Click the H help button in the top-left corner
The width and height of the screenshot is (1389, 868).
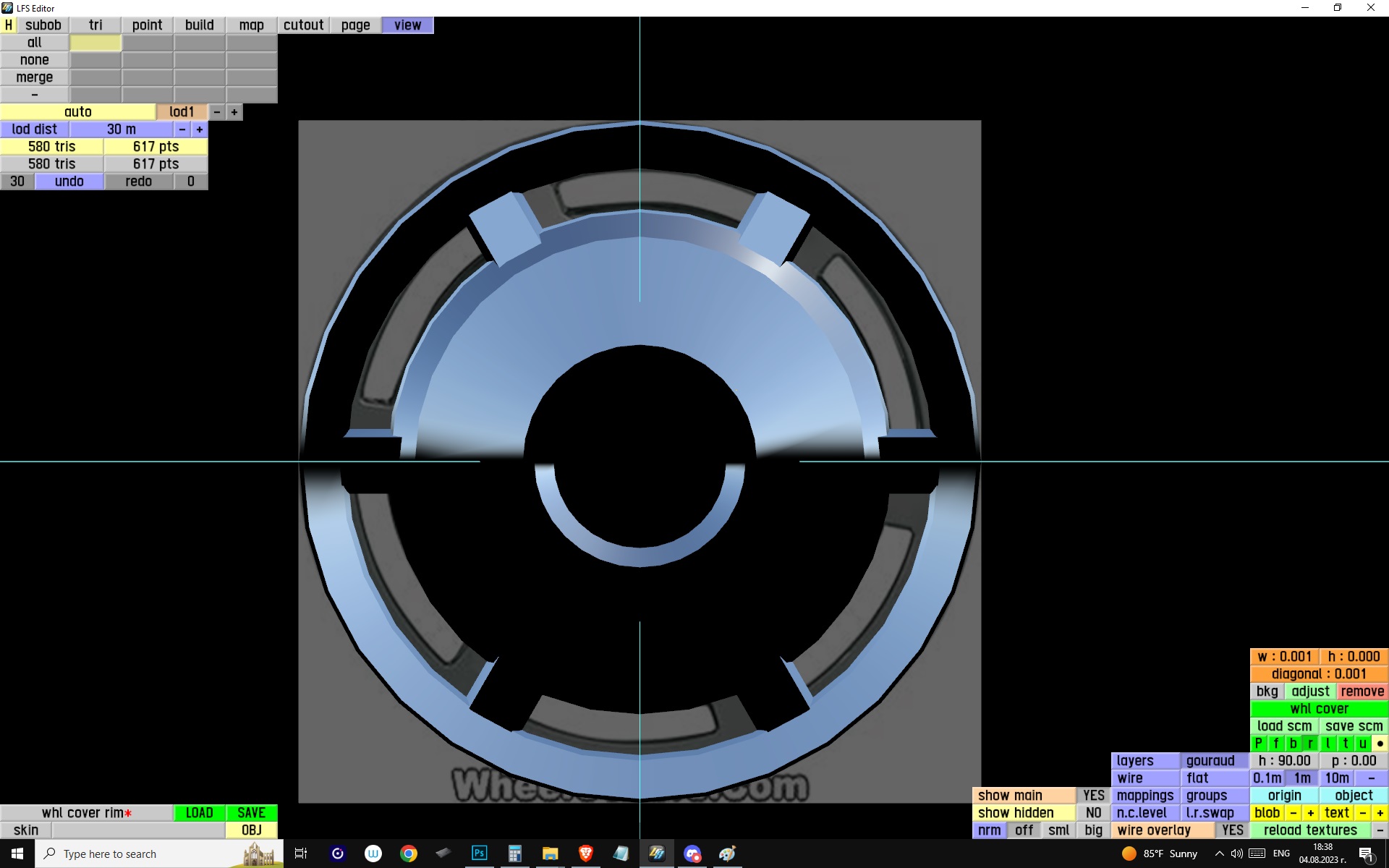point(8,25)
